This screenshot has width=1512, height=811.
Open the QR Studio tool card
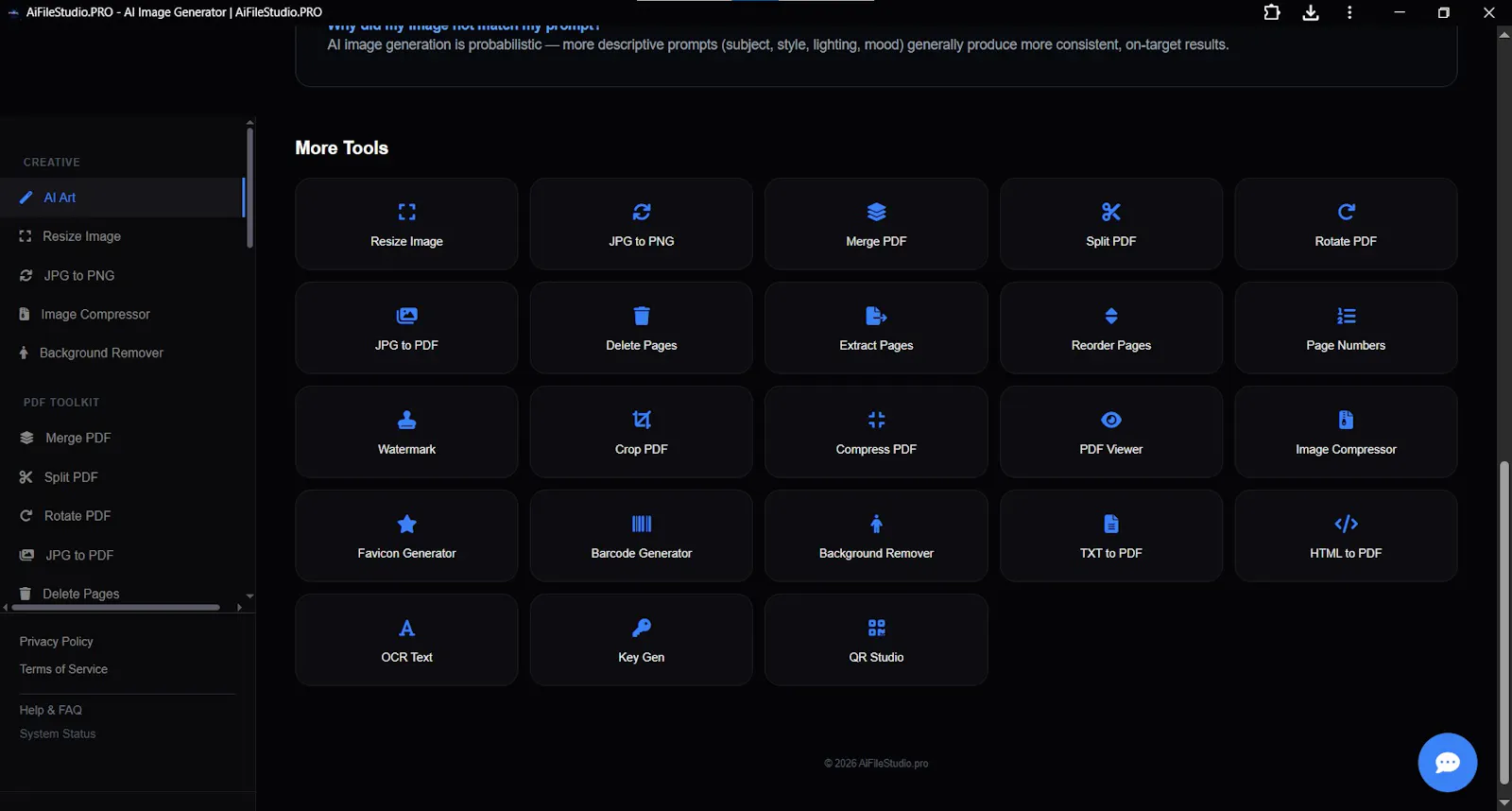tap(876, 640)
